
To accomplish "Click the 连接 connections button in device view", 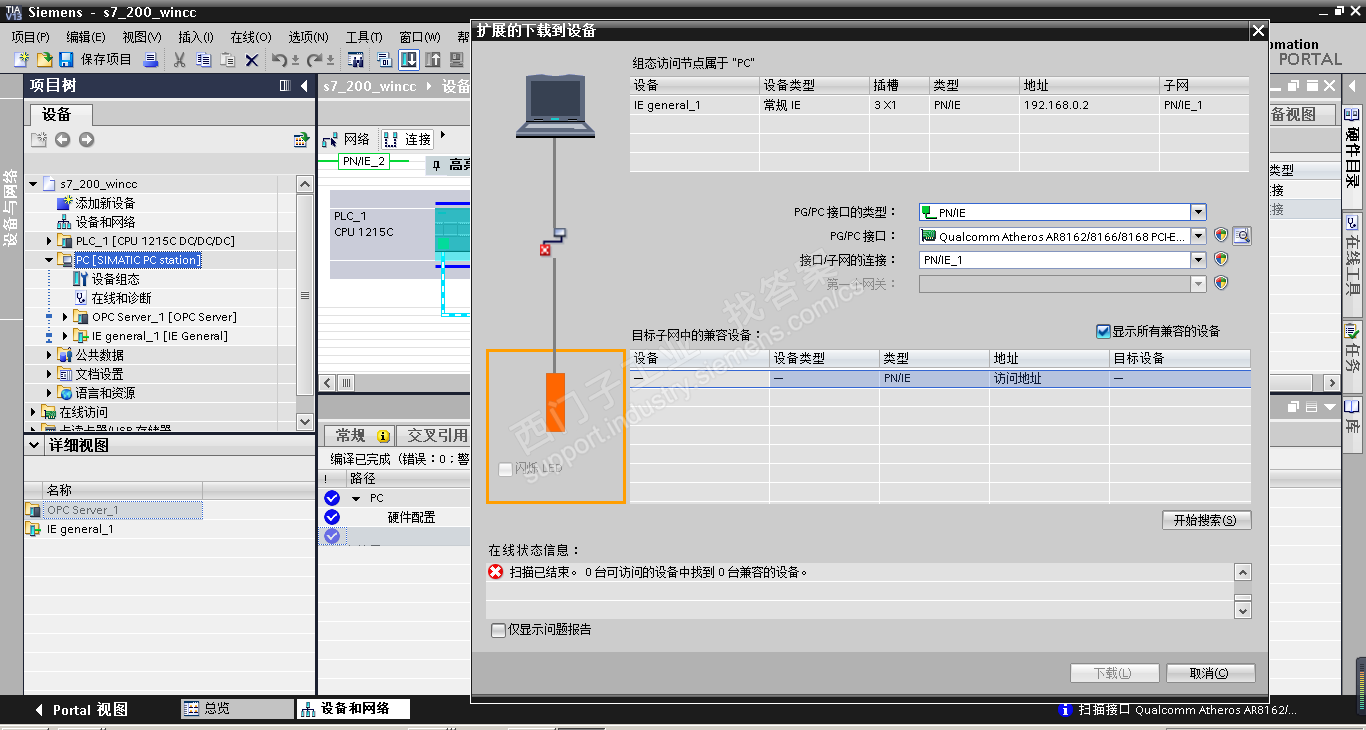I will pos(408,139).
